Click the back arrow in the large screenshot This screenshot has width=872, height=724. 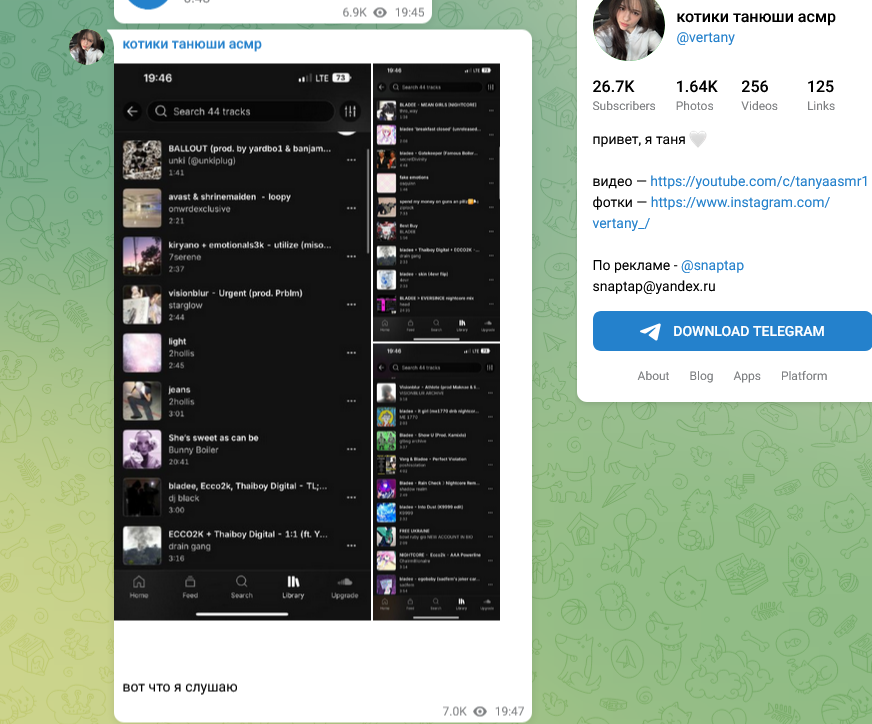pyautogui.click(x=132, y=111)
